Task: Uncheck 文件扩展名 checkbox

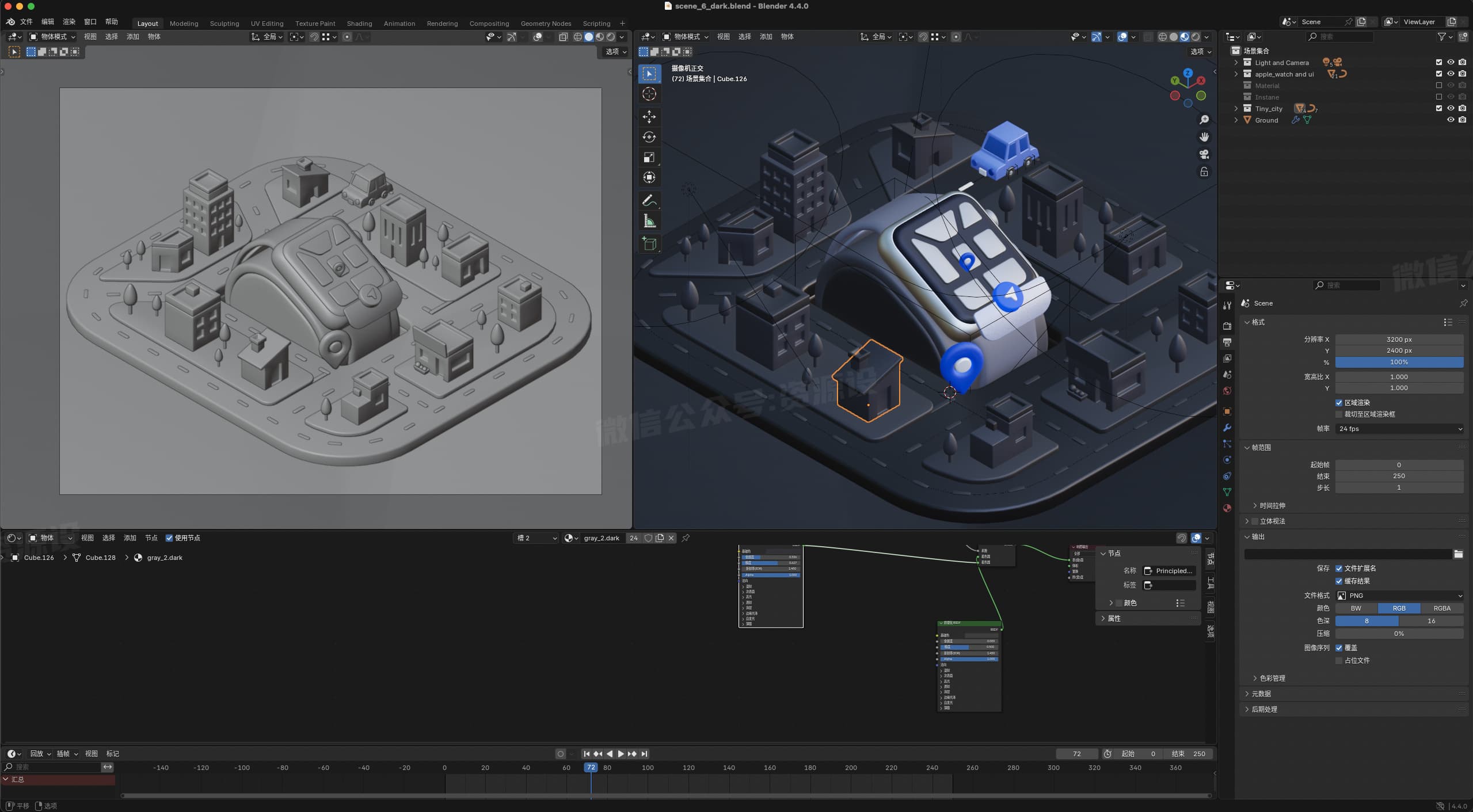Action: [x=1339, y=569]
